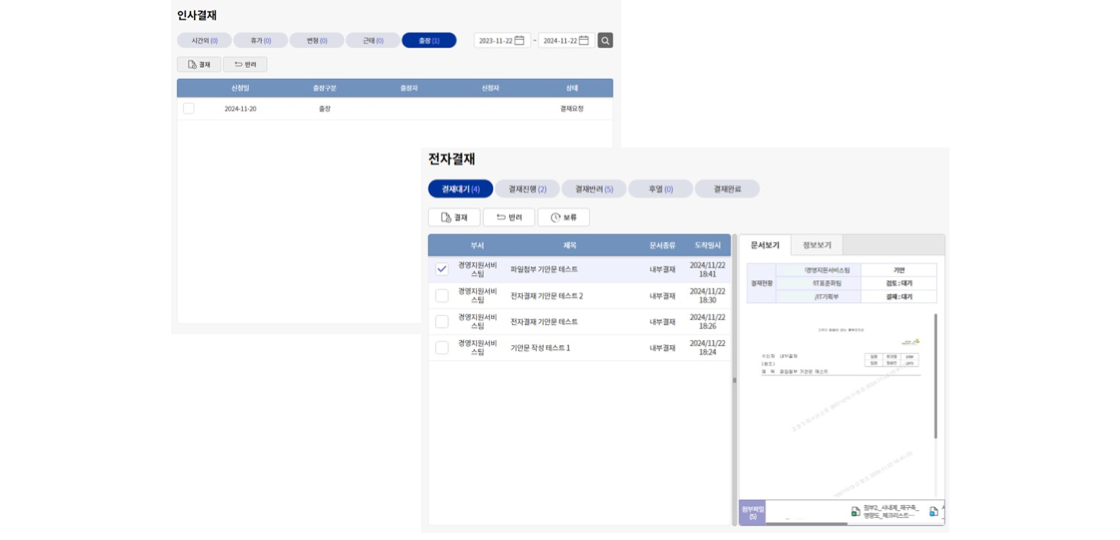Click arrival time 2024/11/22 18:24
The width and height of the screenshot is (1120, 540).
[x=707, y=348]
